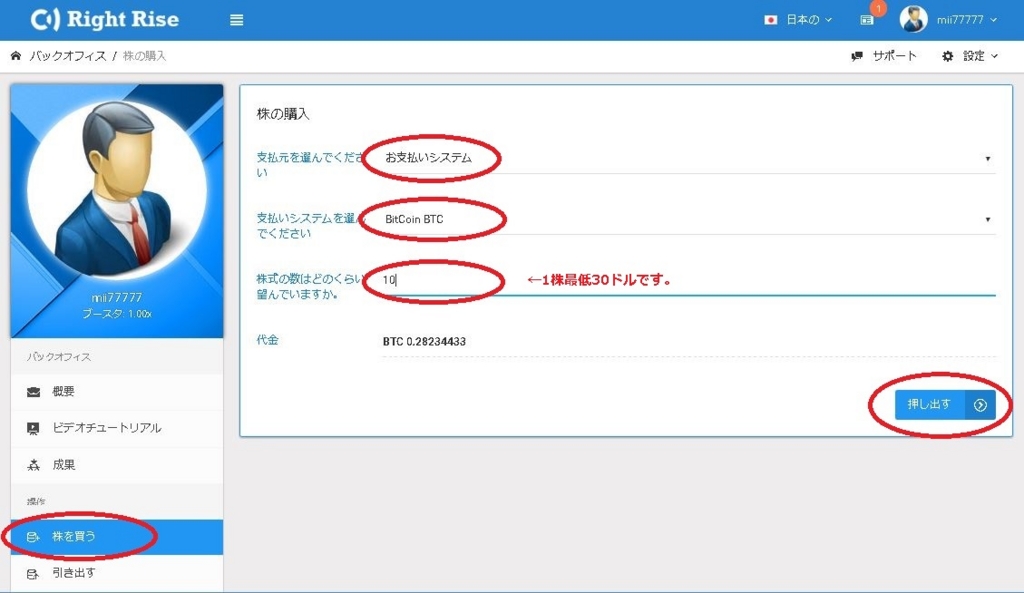Select 株を買う in the sidebar
This screenshot has height=593, width=1024.
click(x=117, y=537)
